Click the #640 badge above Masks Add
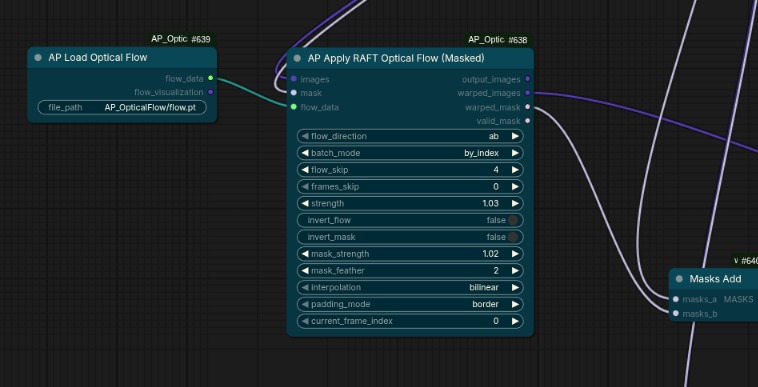Viewport: 758px width, 387px height. coord(745,261)
